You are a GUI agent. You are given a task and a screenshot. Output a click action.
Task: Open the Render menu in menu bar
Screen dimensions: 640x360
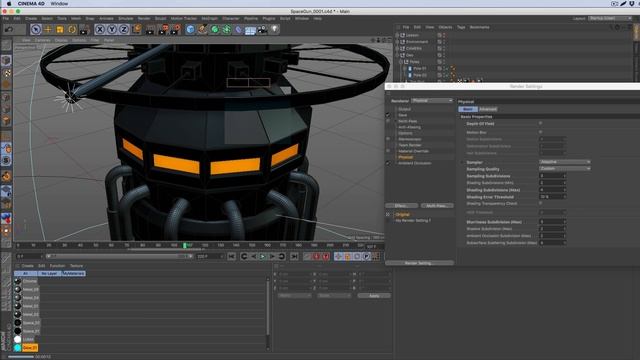tap(144, 18)
